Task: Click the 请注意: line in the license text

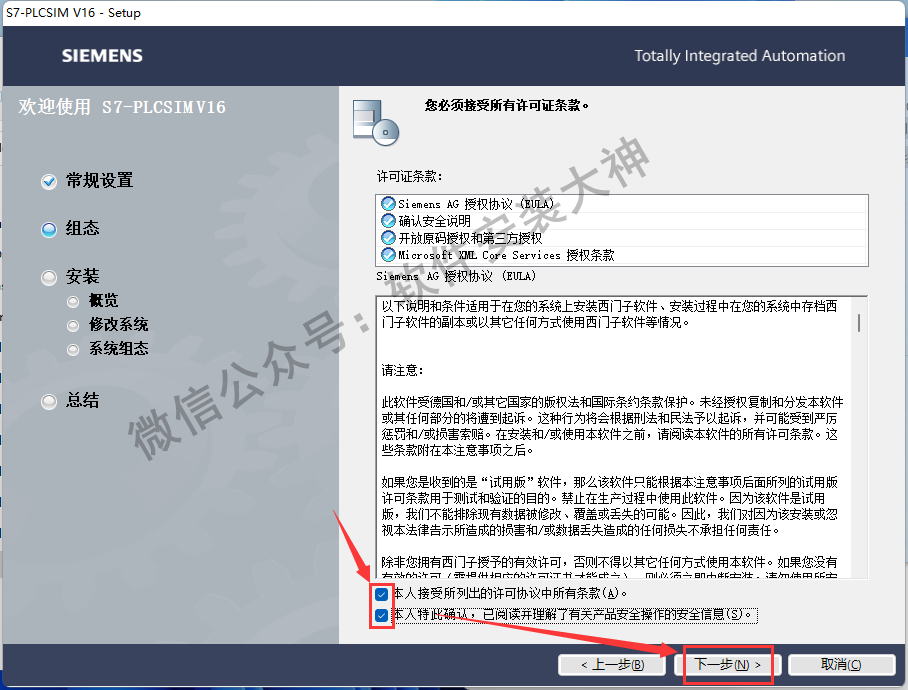Action: click(402, 370)
